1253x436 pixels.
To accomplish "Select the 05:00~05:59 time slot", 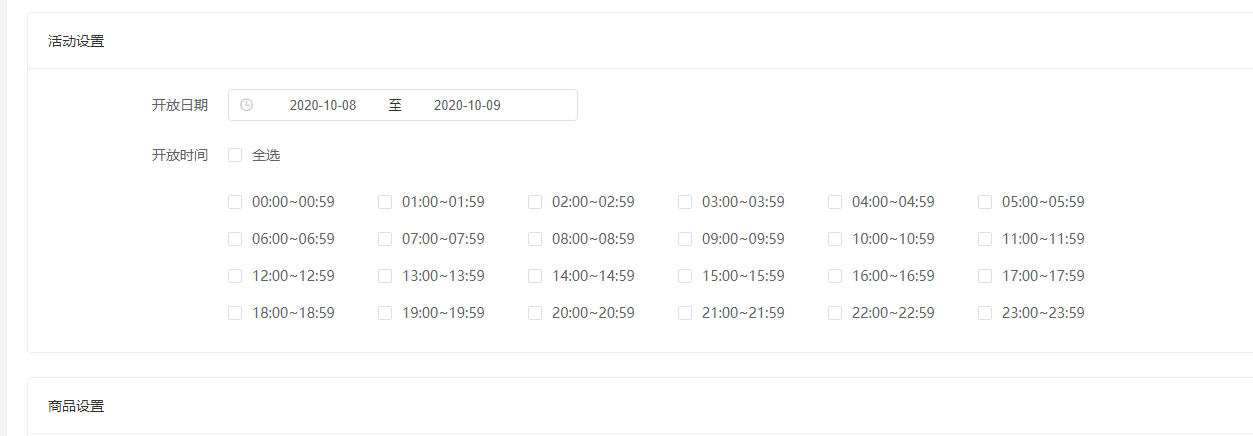I will pyautogui.click(x=985, y=202).
